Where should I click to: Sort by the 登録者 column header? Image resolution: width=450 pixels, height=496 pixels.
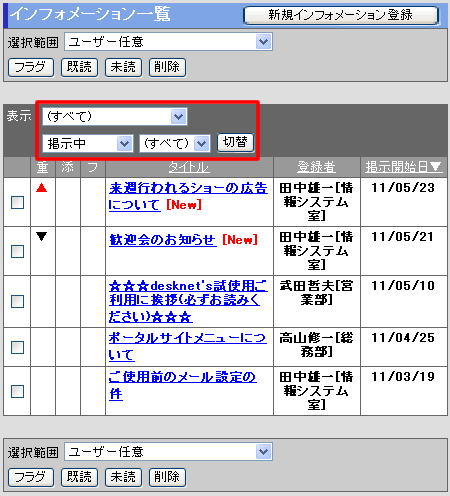[x=316, y=167]
